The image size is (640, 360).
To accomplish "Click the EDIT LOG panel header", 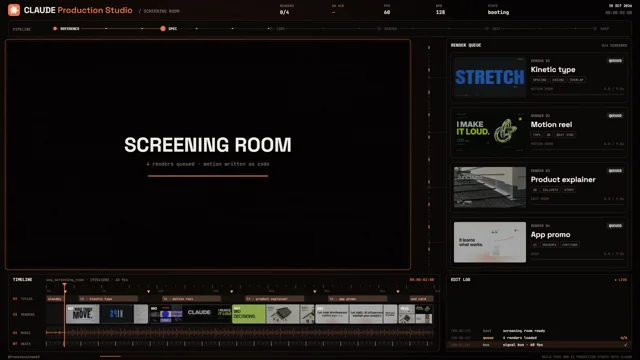I will click(x=460, y=280).
